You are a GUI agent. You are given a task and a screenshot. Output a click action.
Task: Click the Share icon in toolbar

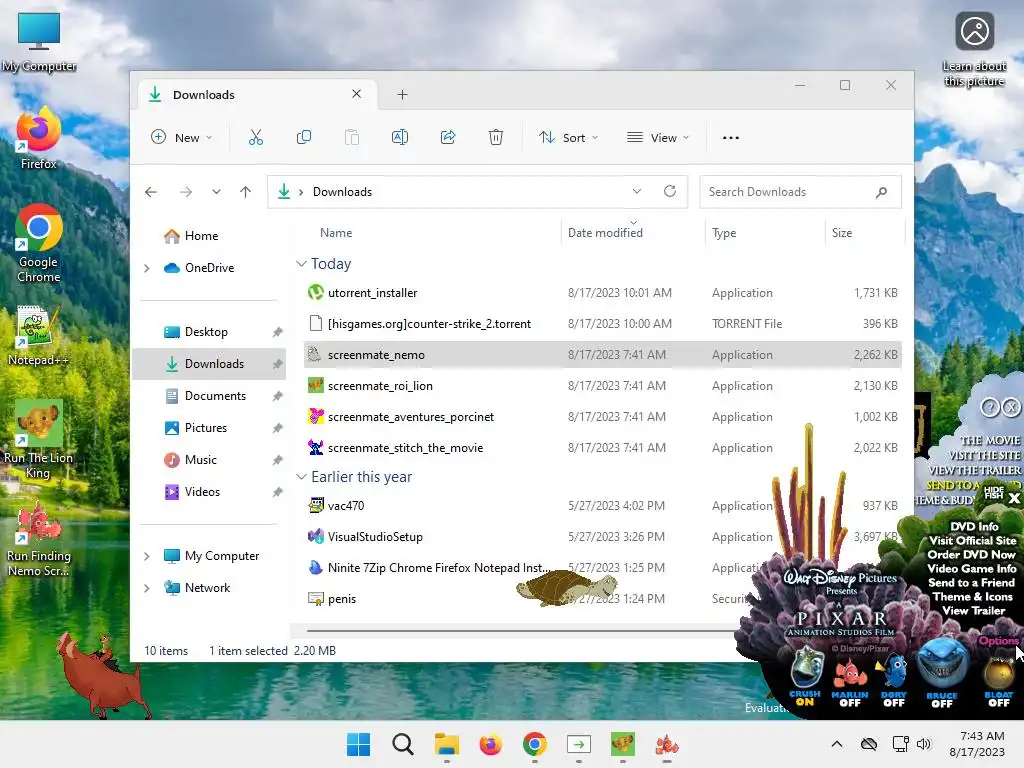coord(448,137)
